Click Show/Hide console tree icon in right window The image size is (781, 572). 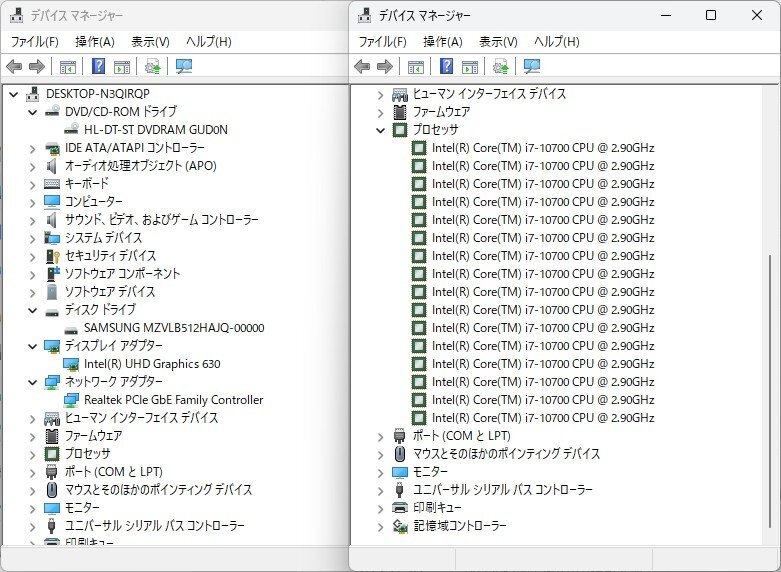[416, 66]
